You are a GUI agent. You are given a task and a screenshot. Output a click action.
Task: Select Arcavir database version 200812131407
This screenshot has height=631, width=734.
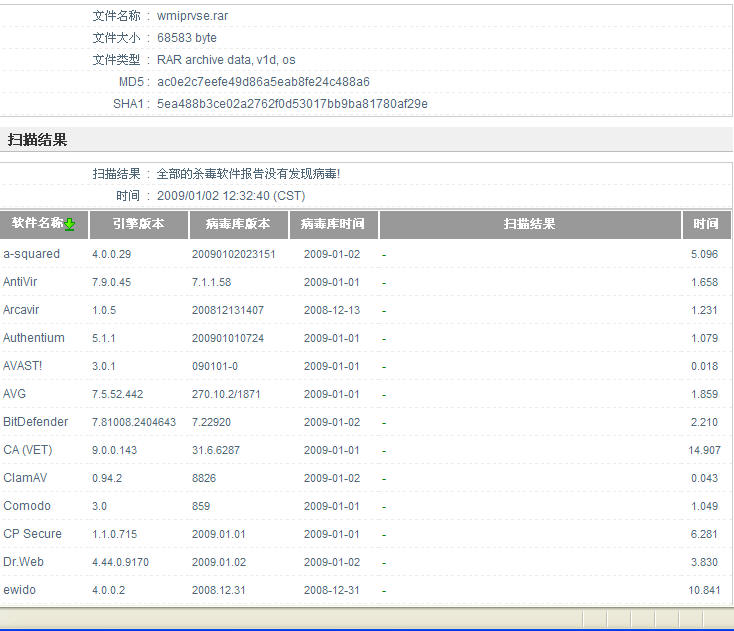tap(228, 310)
